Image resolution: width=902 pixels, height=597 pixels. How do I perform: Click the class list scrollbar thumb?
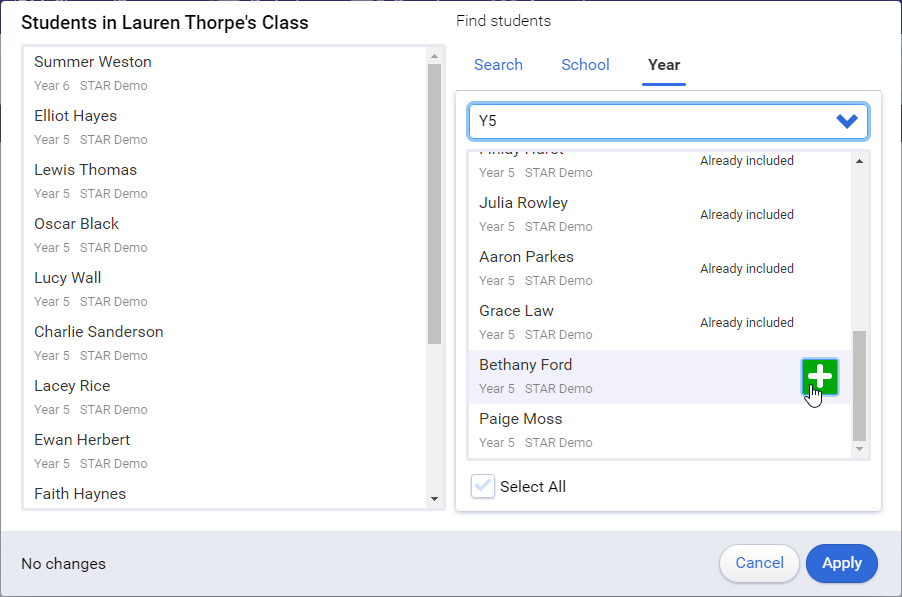[x=434, y=204]
